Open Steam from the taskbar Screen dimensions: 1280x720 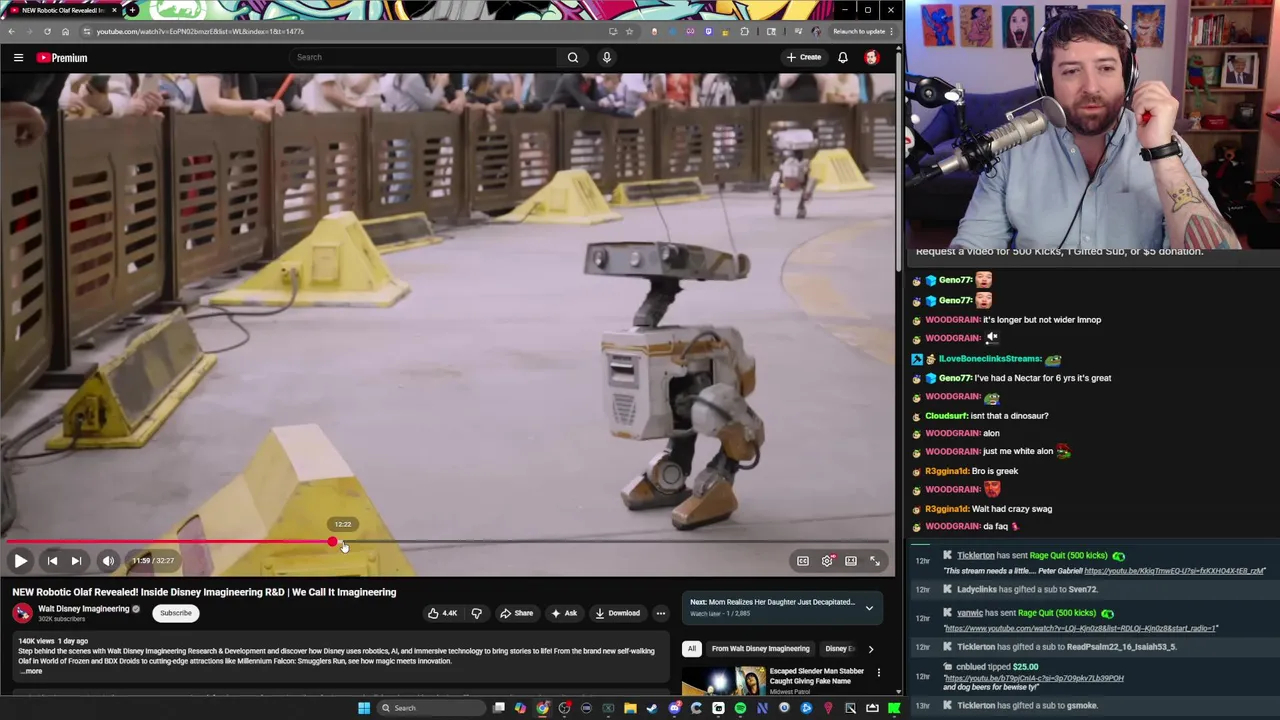point(652,708)
